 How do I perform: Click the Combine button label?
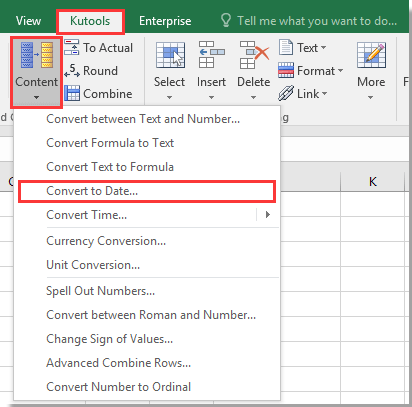click(x=108, y=94)
